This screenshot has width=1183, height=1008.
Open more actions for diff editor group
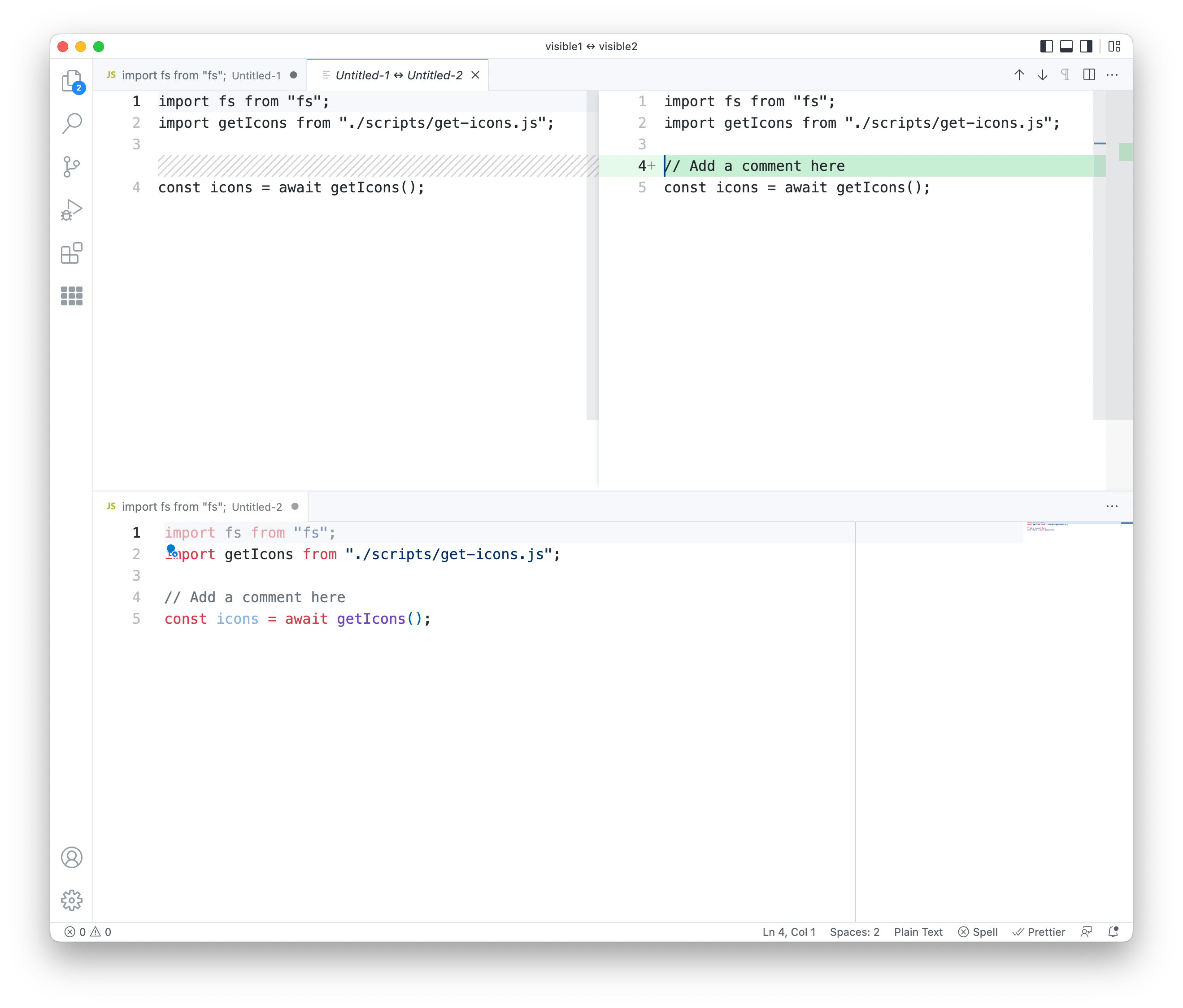(x=1112, y=75)
